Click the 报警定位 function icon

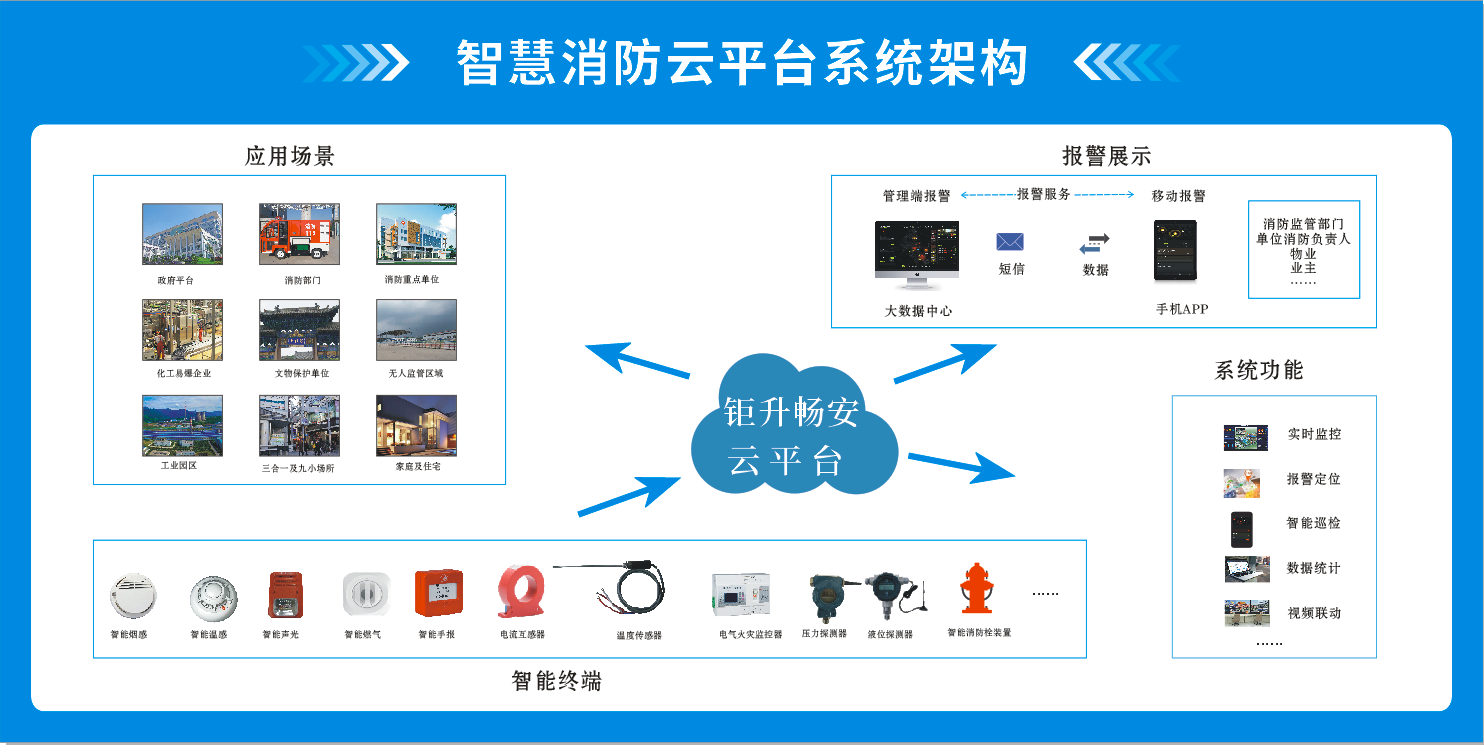pos(1241,483)
